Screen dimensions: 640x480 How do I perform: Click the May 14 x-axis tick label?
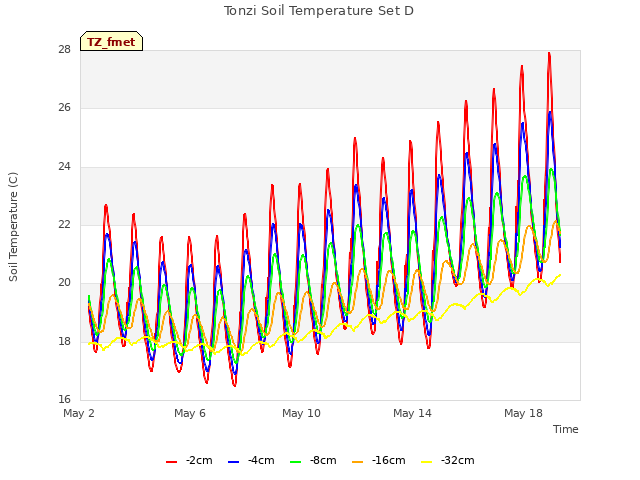[412, 413]
